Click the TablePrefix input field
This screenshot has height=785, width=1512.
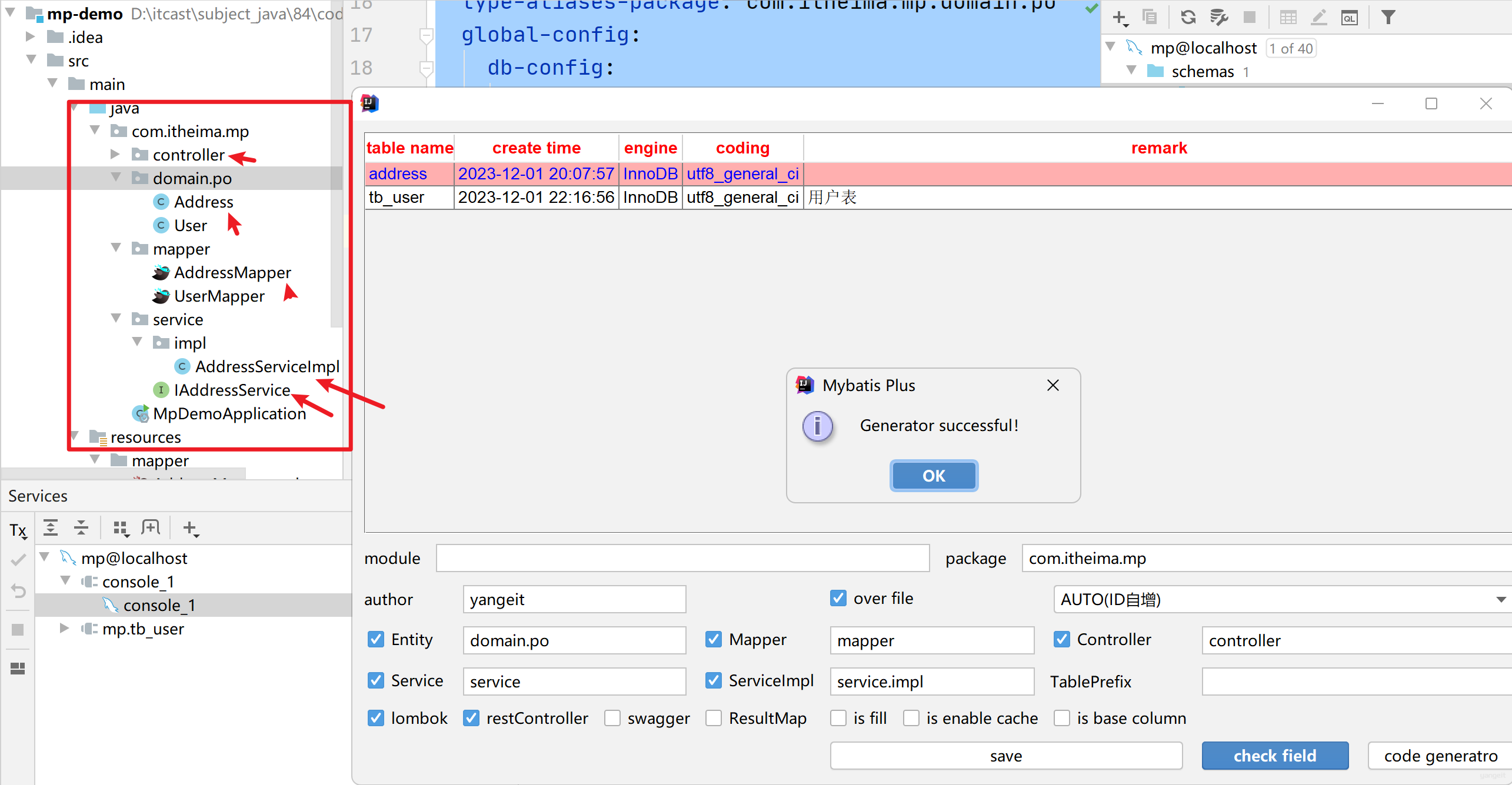tap(1357, 682)
